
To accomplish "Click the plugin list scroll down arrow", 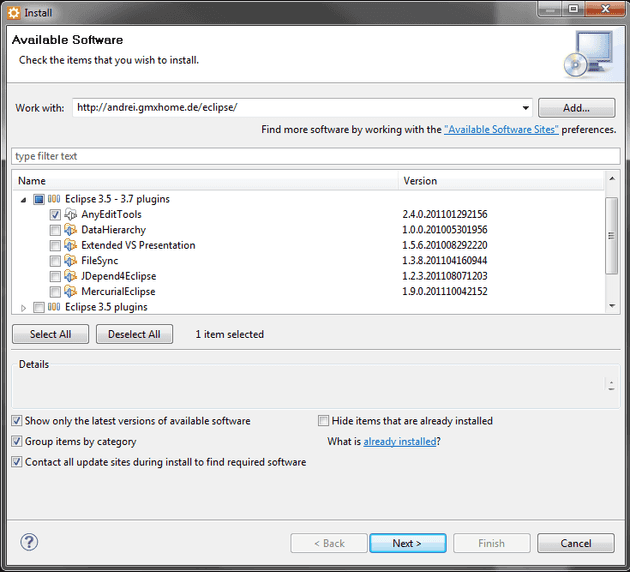I will pos(612,306).
